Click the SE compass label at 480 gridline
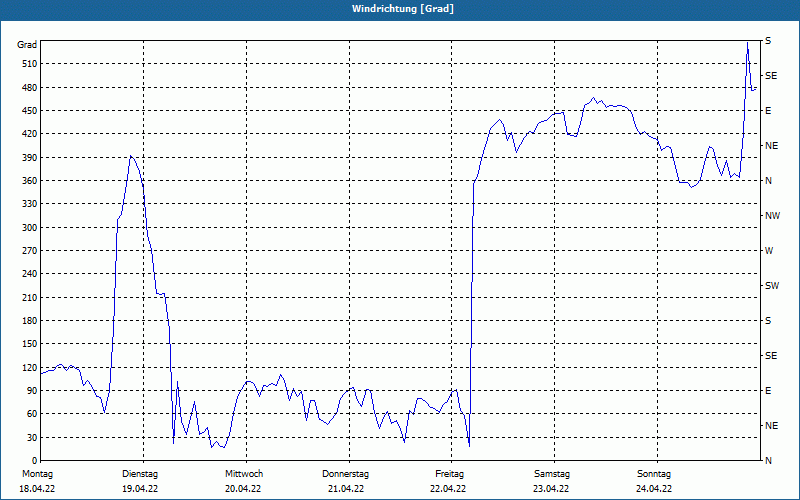 771,76
